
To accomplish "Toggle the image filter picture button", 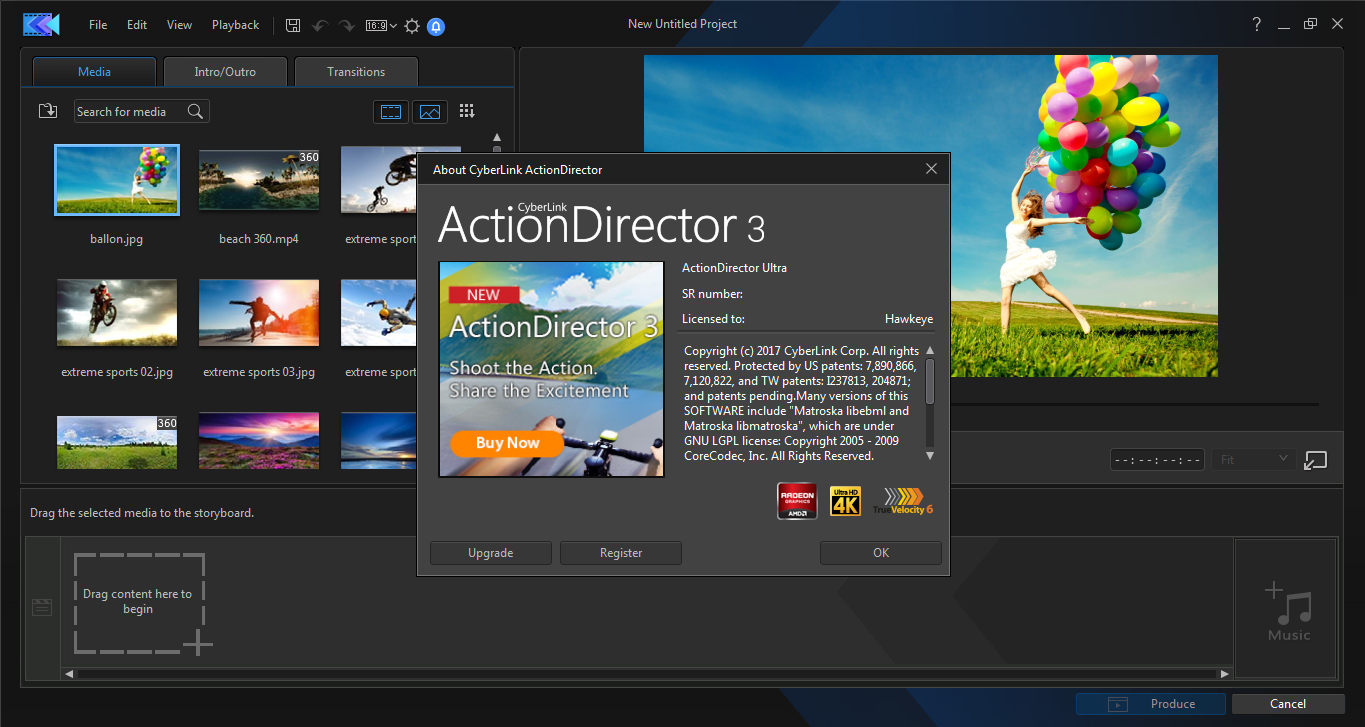I will point(429,111).
